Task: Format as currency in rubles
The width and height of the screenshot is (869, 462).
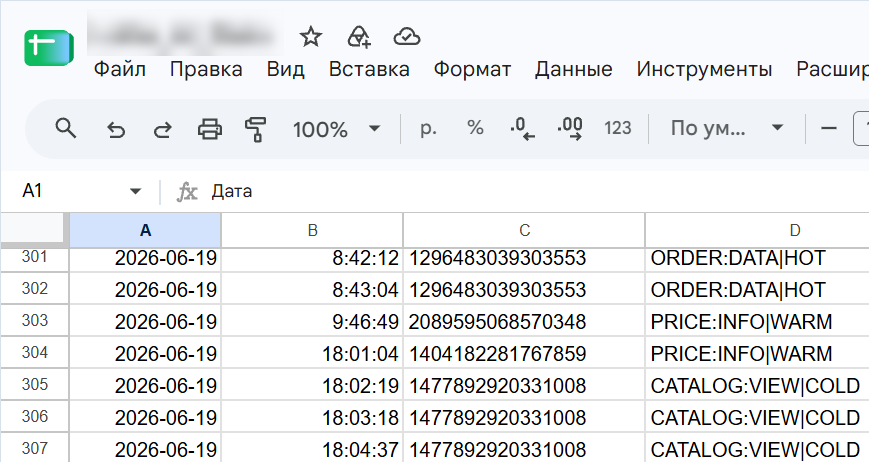Action: coord(428,129)
